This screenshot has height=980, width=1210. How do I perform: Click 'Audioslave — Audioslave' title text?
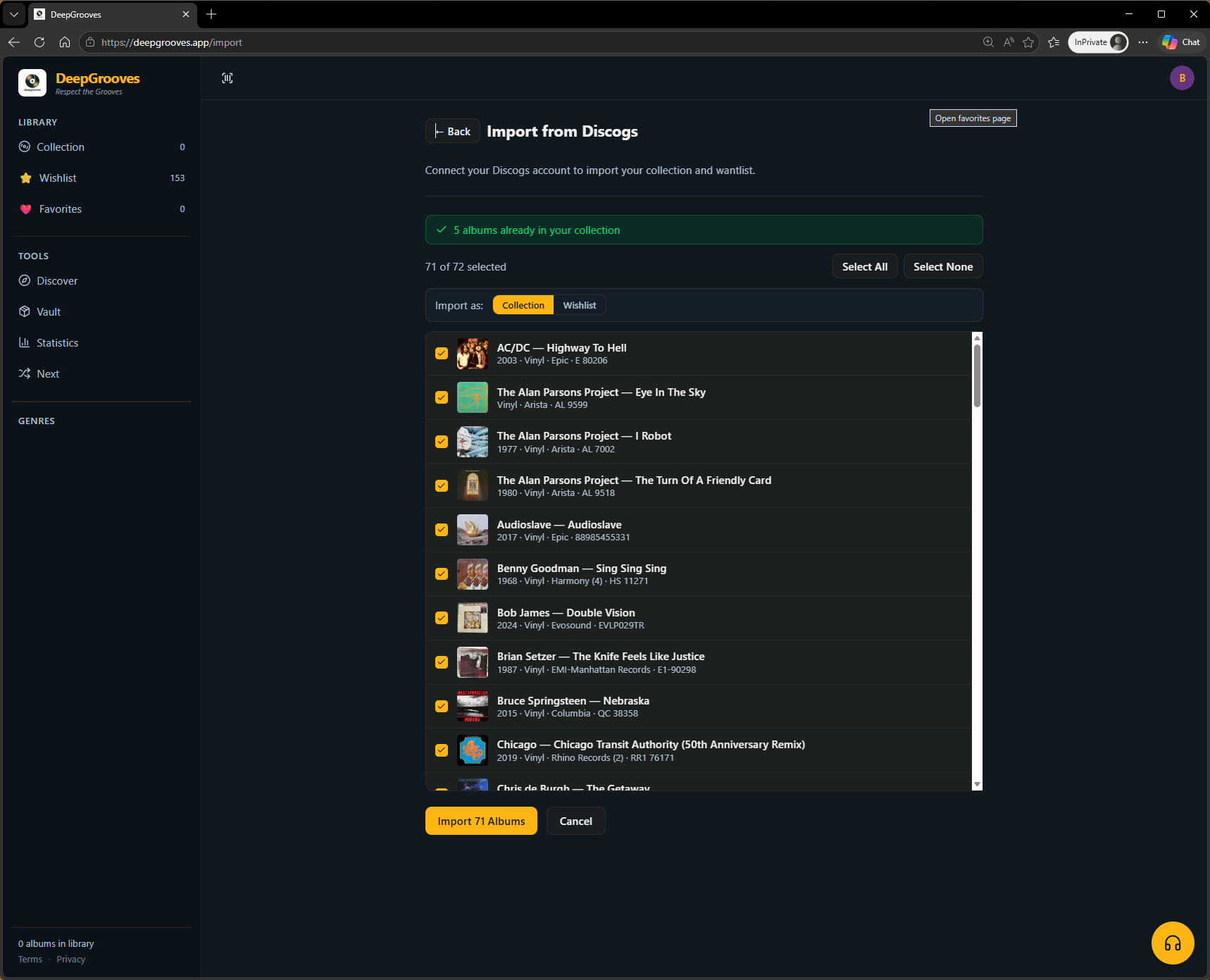(x=559, y=524)
